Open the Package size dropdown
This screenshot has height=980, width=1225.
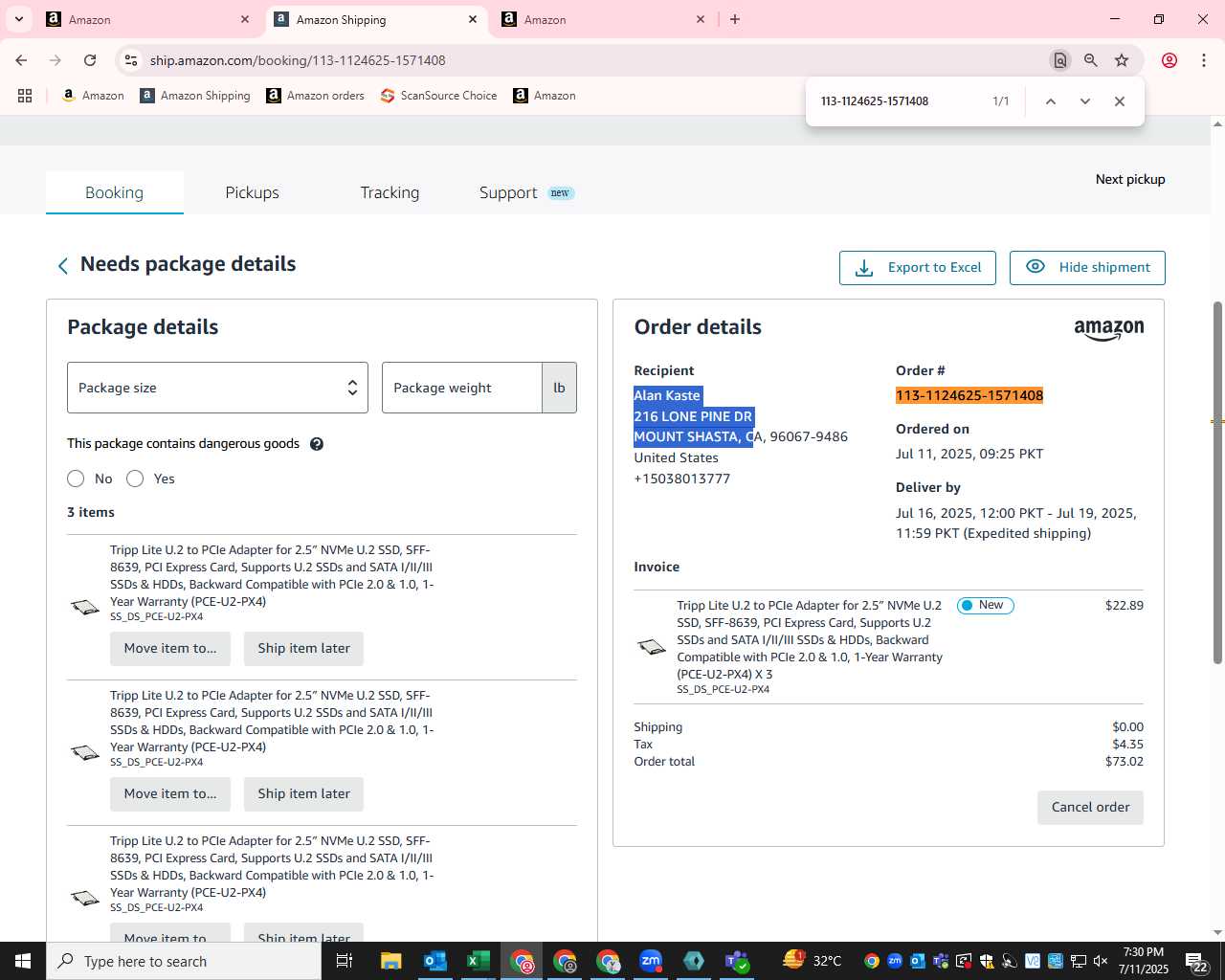click(217, 388)
